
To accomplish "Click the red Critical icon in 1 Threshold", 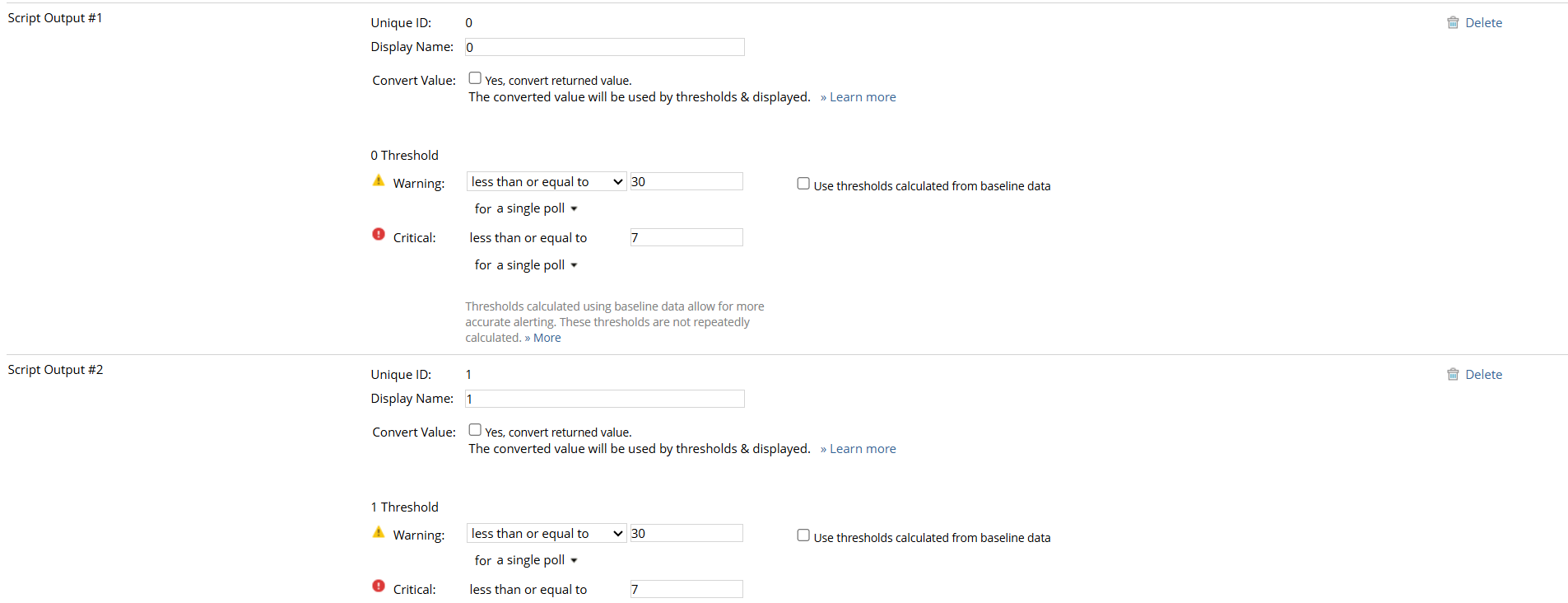I will [379, 587].
